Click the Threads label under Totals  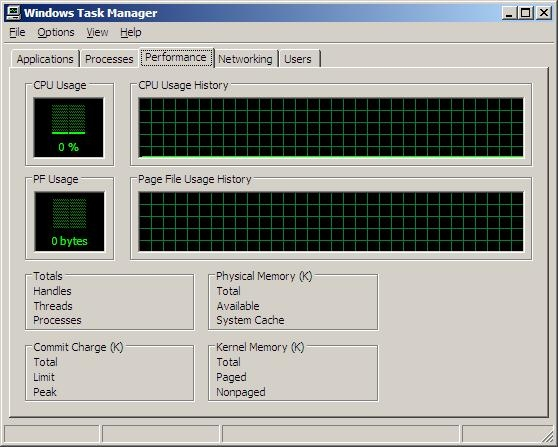(53, 306)
